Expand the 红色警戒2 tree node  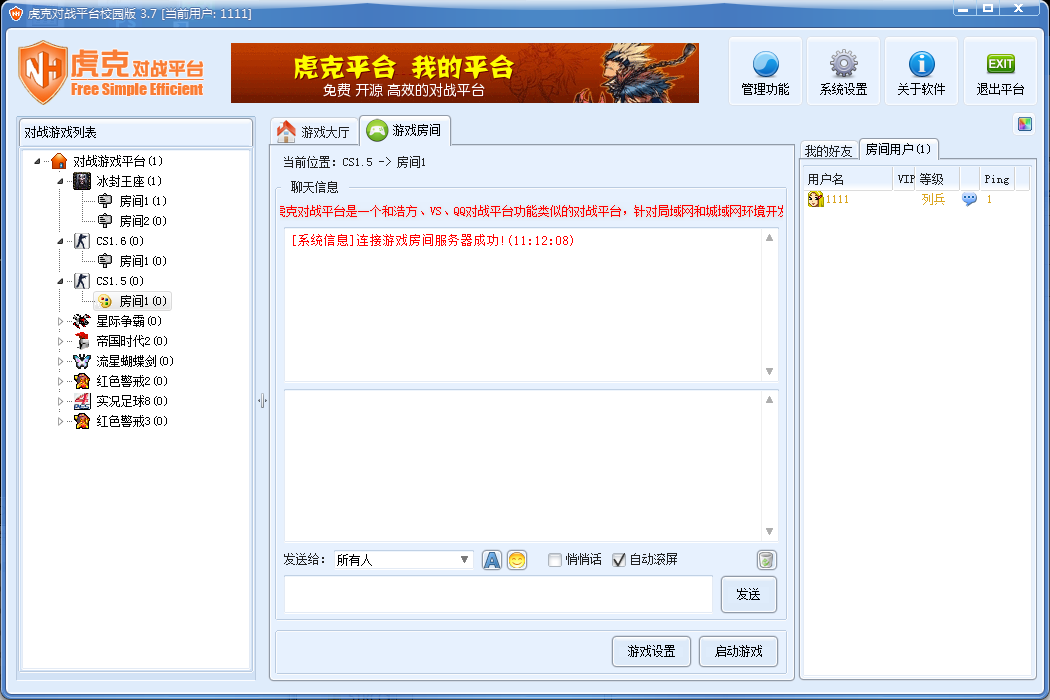coord(60,382)
